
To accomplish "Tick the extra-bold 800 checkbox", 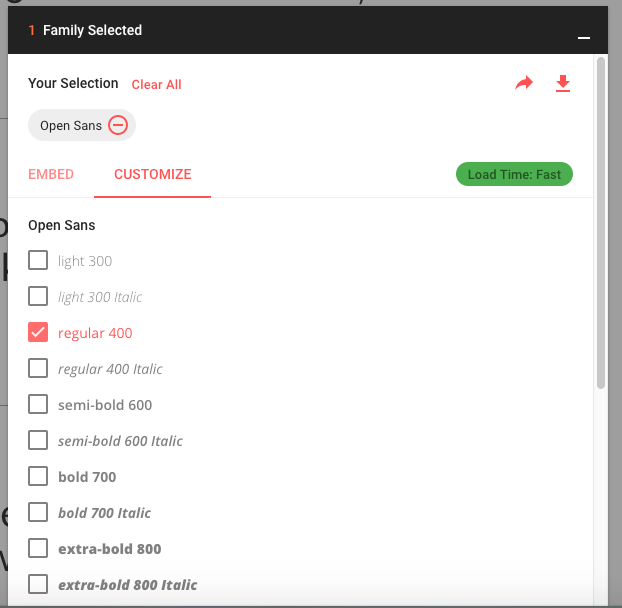I will tap(38, 549).
